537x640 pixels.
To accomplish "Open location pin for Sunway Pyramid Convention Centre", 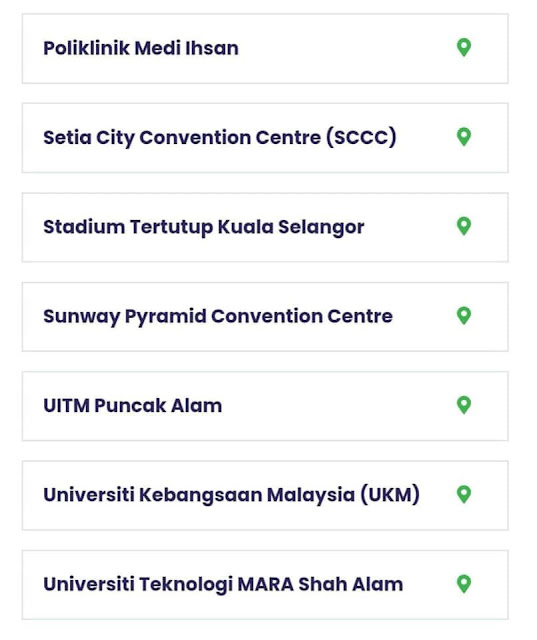I will pos(464,316).
